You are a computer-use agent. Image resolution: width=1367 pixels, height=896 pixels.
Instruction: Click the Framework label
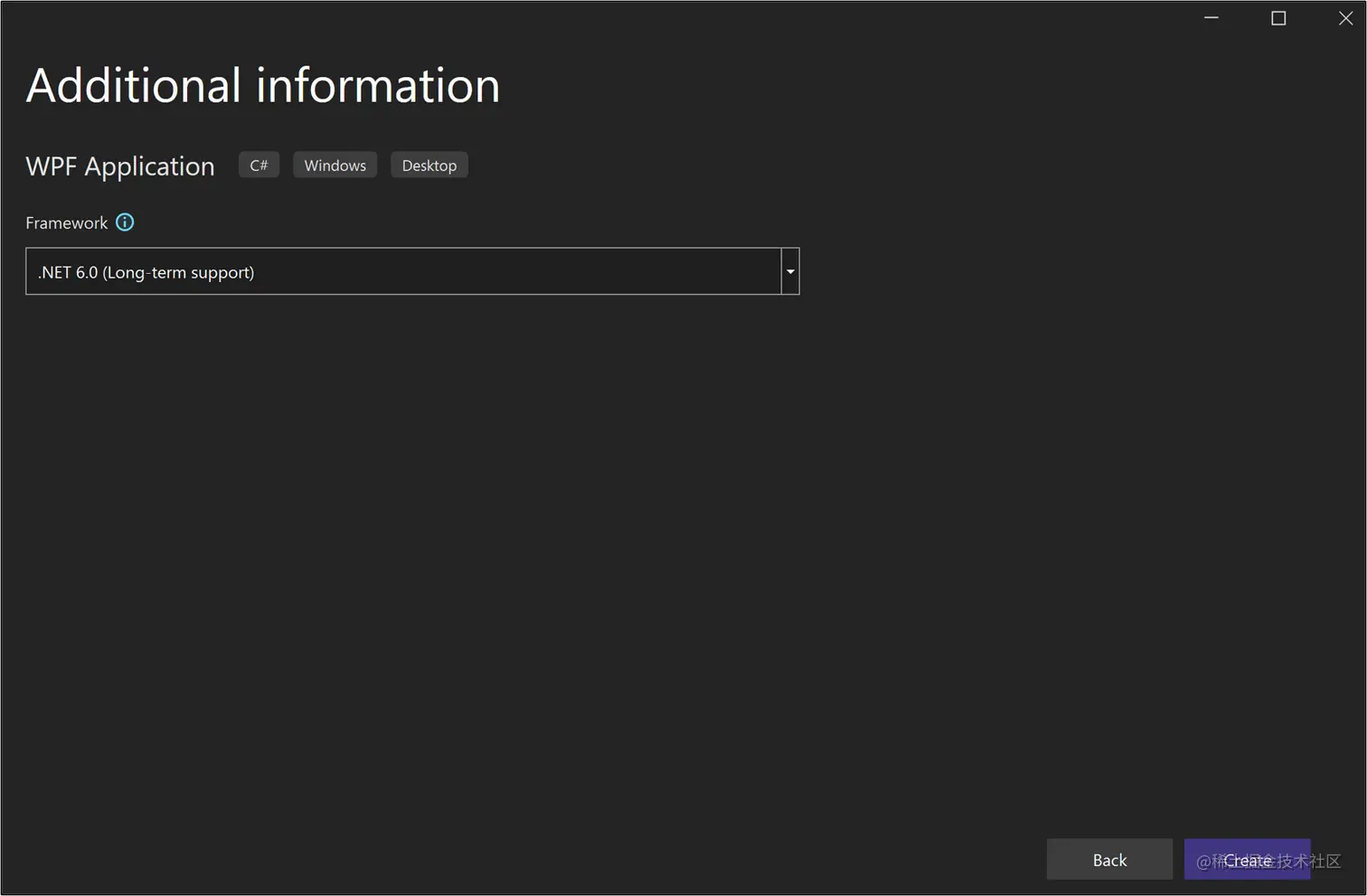pyautogui.click(x=66, y=223)
